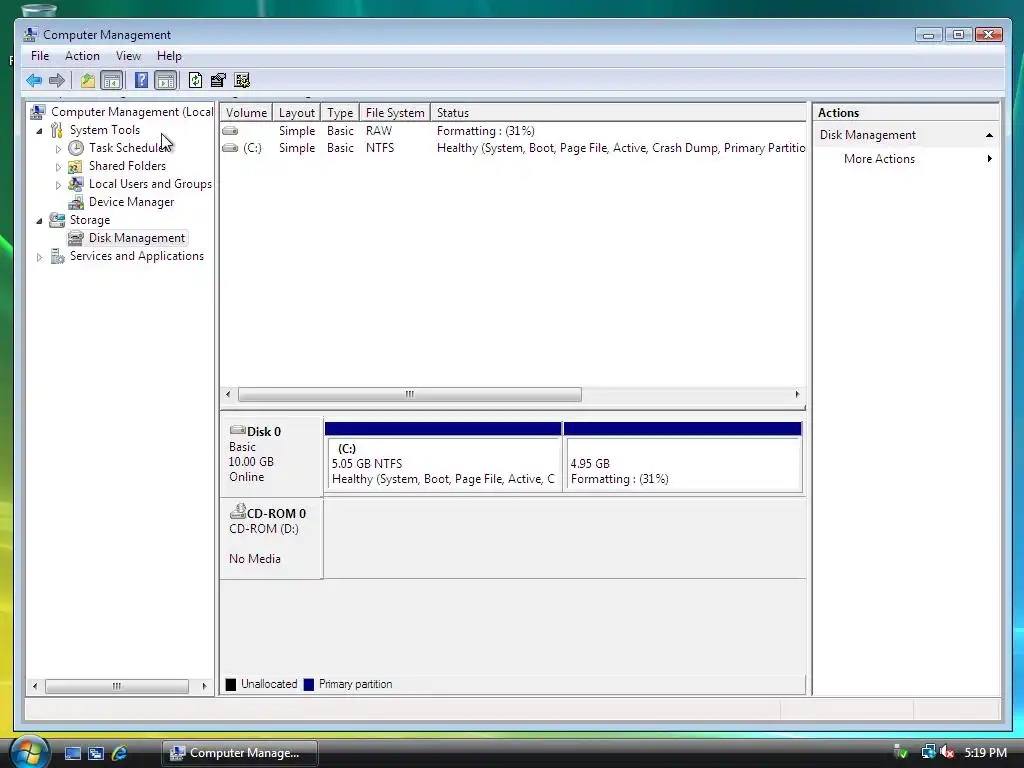Click the Up one level folder icon
1024x768 pixels.
tap(88, 80)
